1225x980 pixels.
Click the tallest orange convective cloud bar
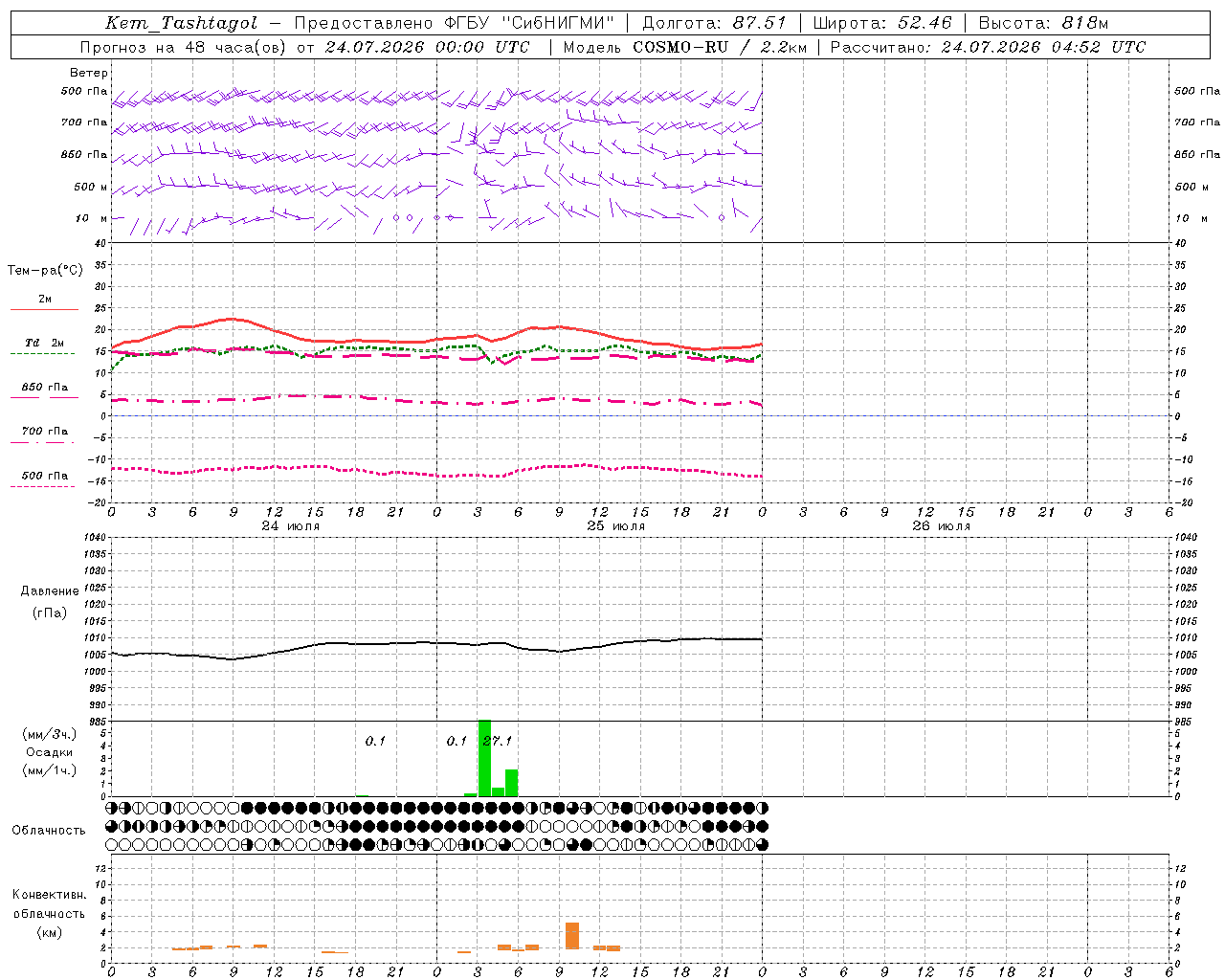(x=572, y=935)
